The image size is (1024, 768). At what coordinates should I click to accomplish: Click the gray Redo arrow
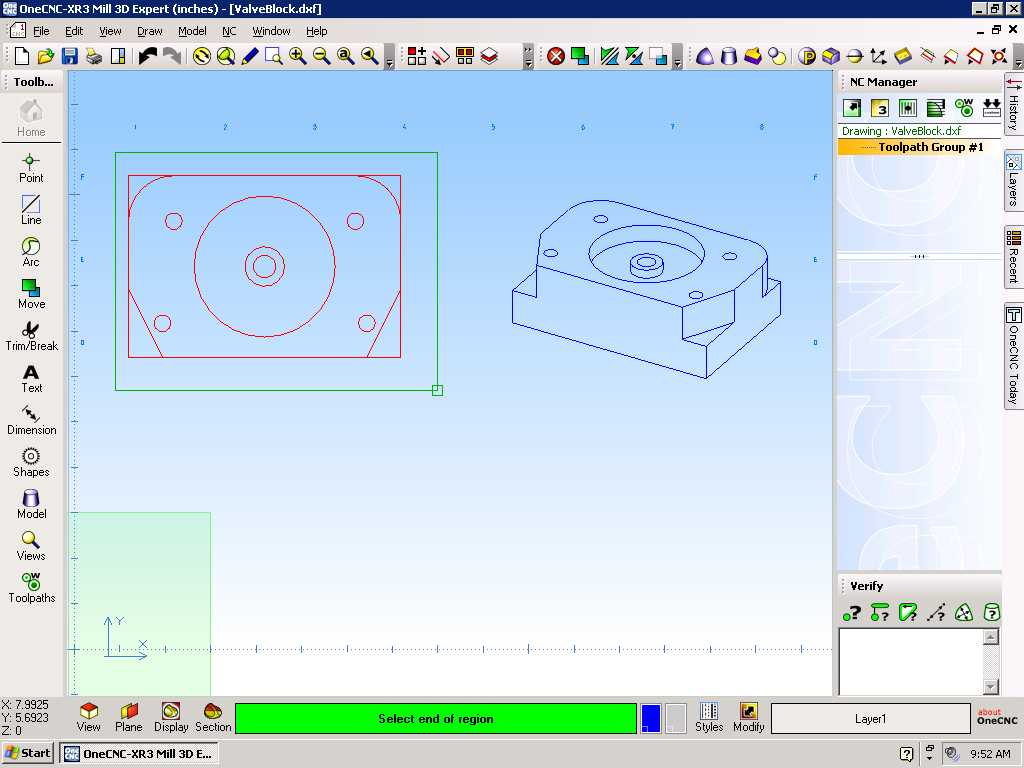172,56
